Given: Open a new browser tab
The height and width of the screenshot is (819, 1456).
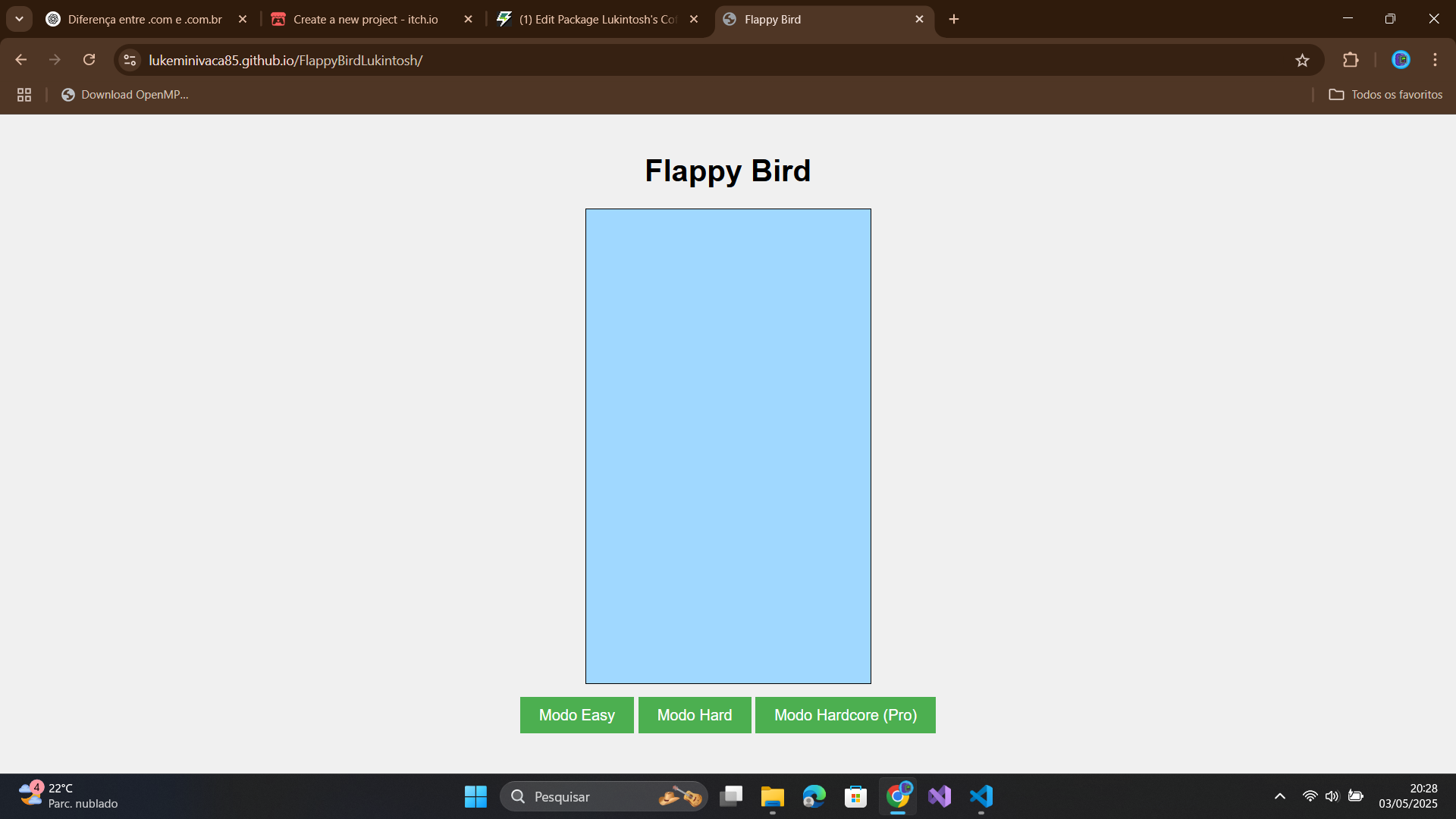Looking at the screenshot, I should click(x=954, y=19).
